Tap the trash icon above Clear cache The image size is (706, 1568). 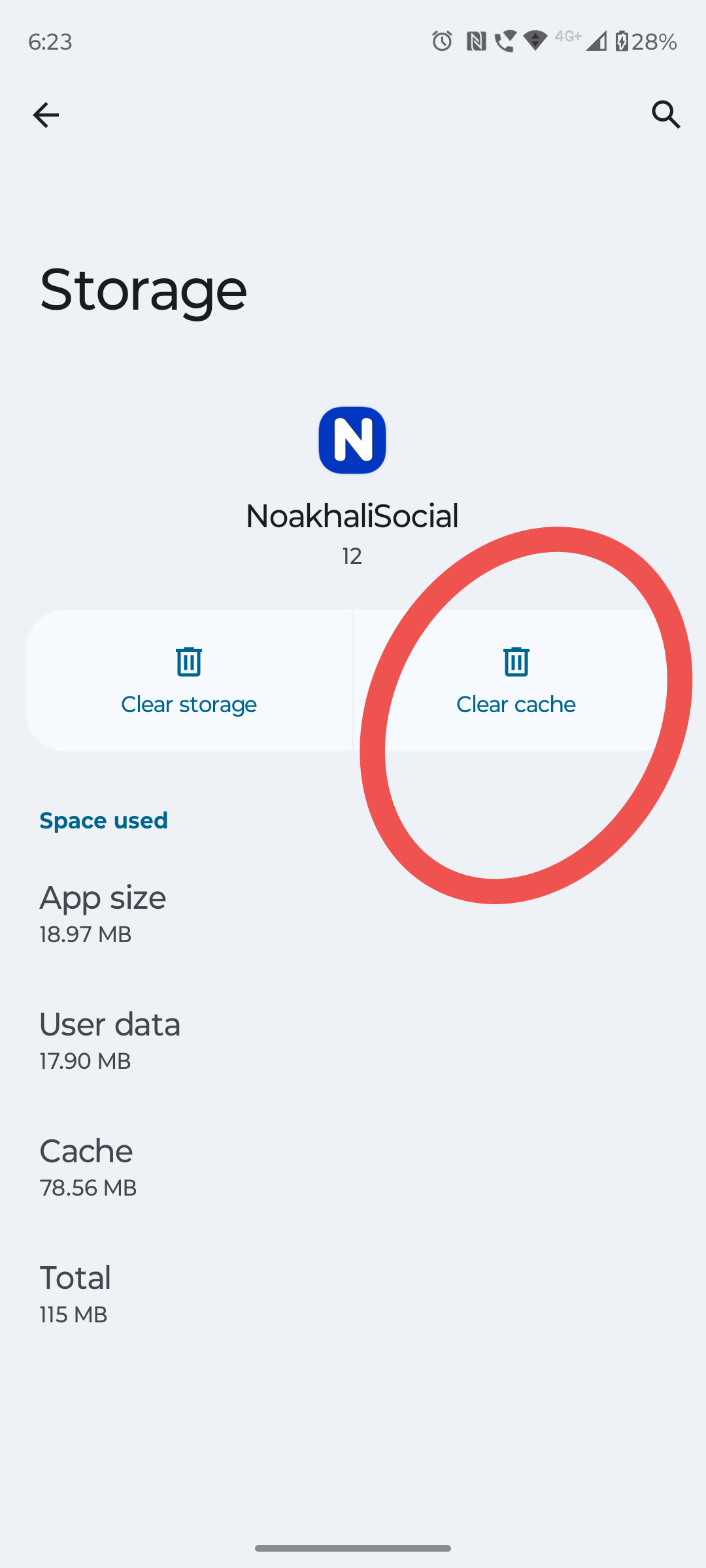[x=516, y=661]
